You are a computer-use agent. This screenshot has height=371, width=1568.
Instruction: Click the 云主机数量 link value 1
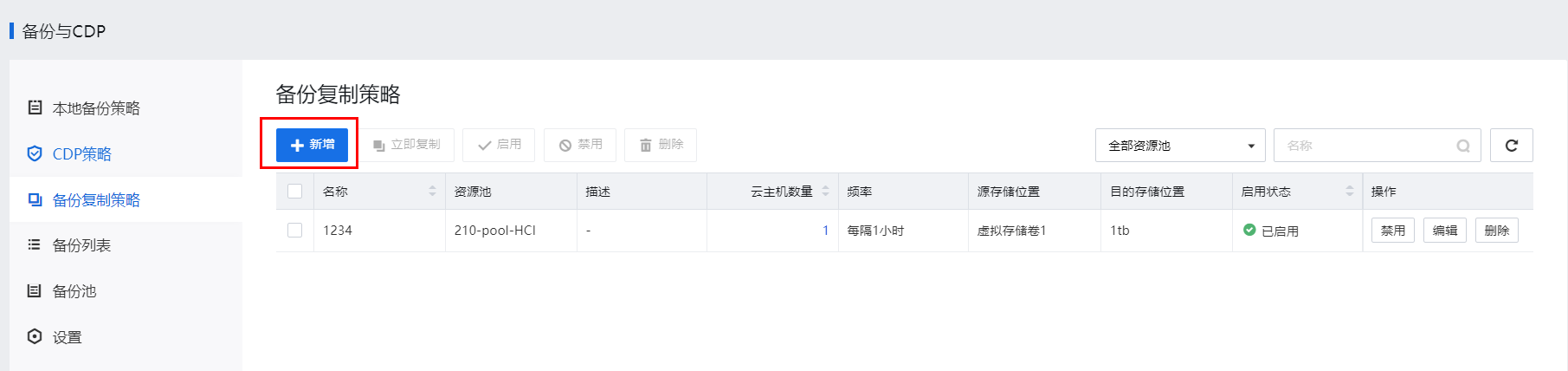(825, 231)
